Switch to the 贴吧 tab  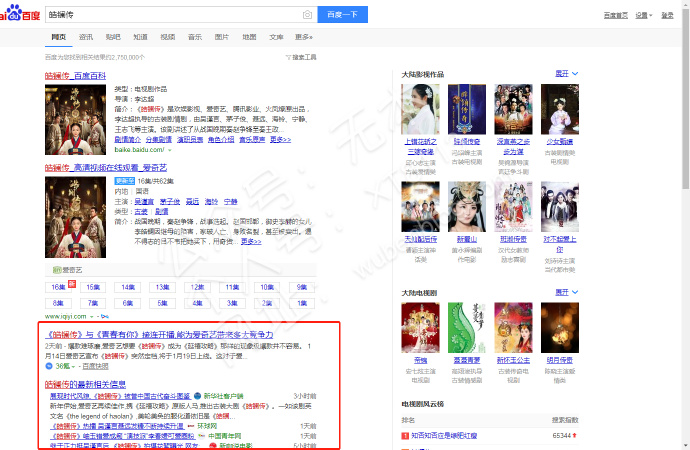click(x=113, y=37)
